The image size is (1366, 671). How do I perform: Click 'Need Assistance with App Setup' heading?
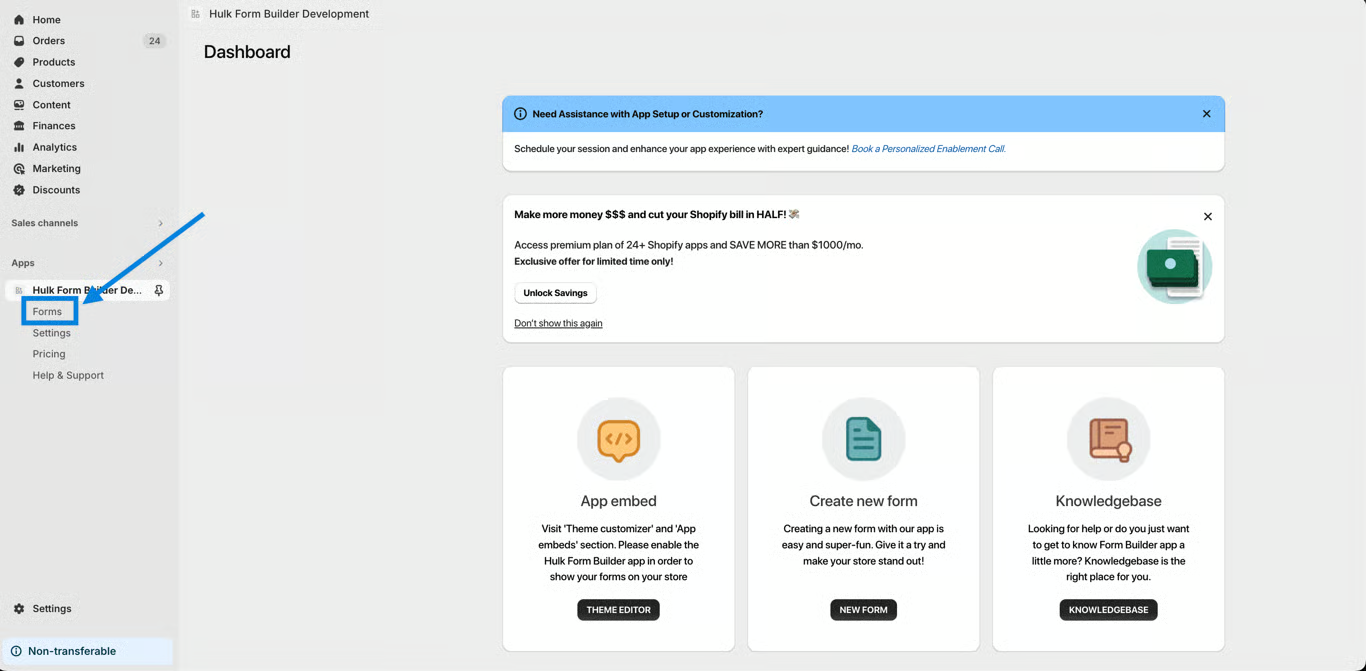pyautogui.click(x=647, y=114)
